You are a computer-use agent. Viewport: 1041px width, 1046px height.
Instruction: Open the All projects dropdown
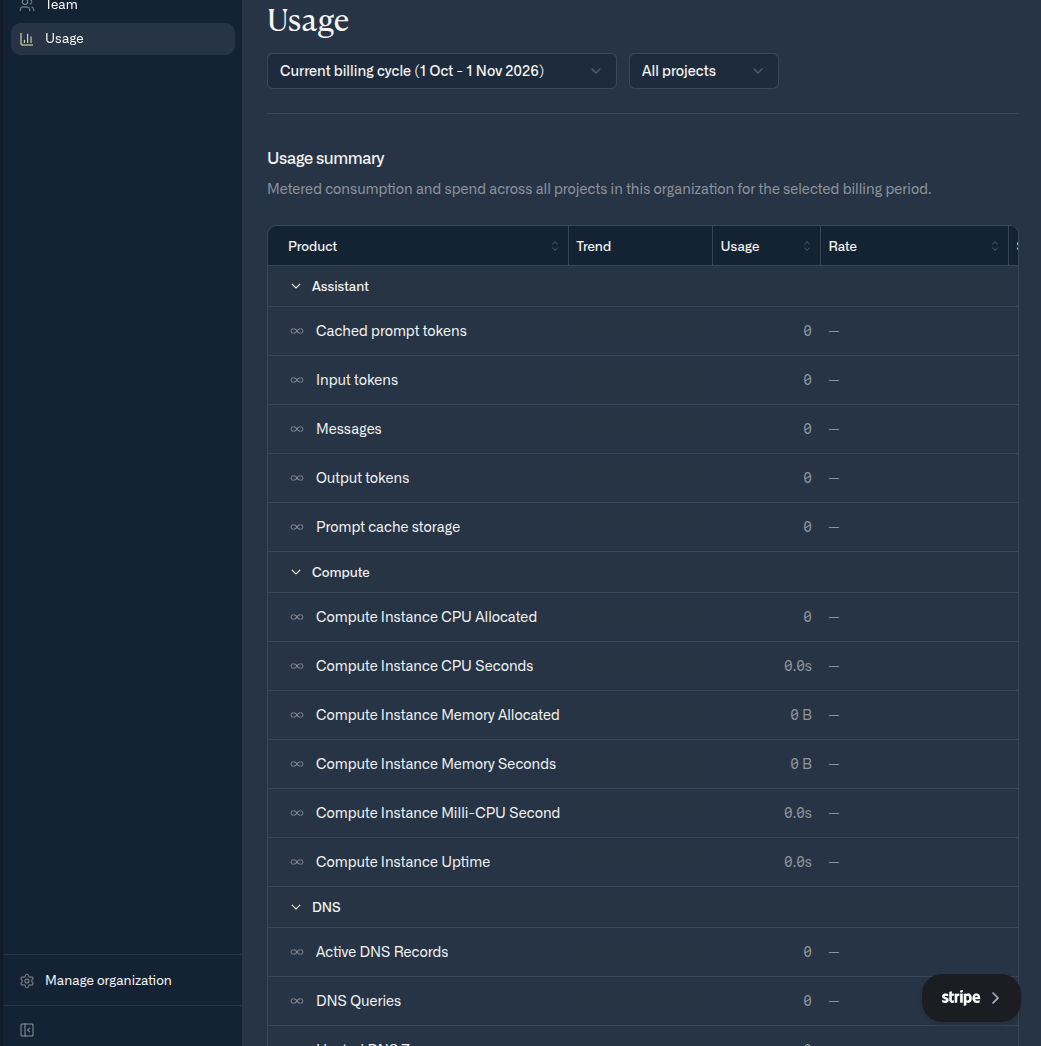click(704, 71)
